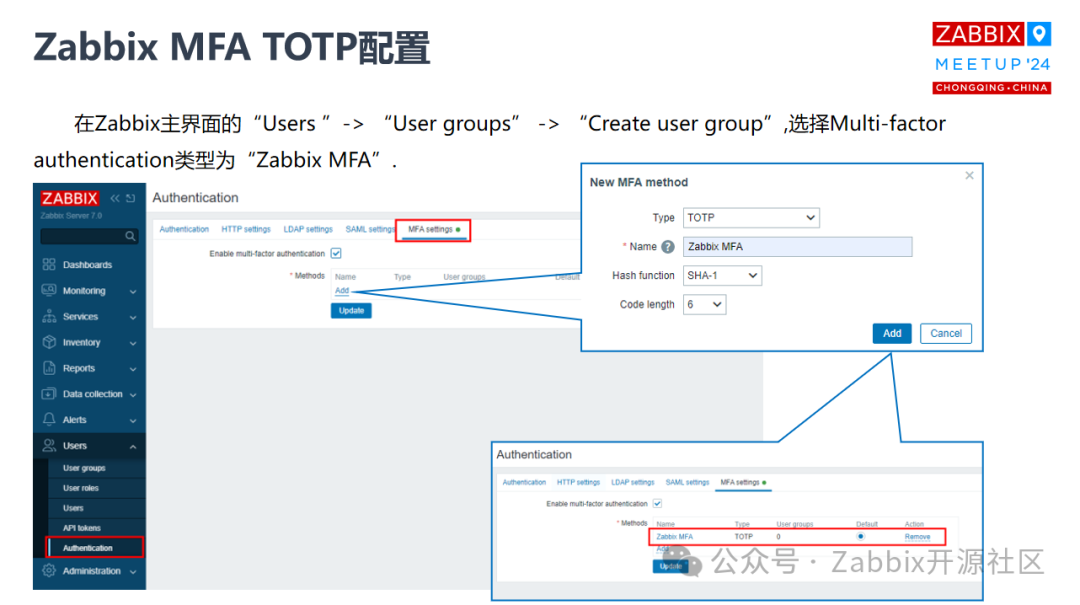Click the Add button in the New MFA method dialog

(892, 334)
